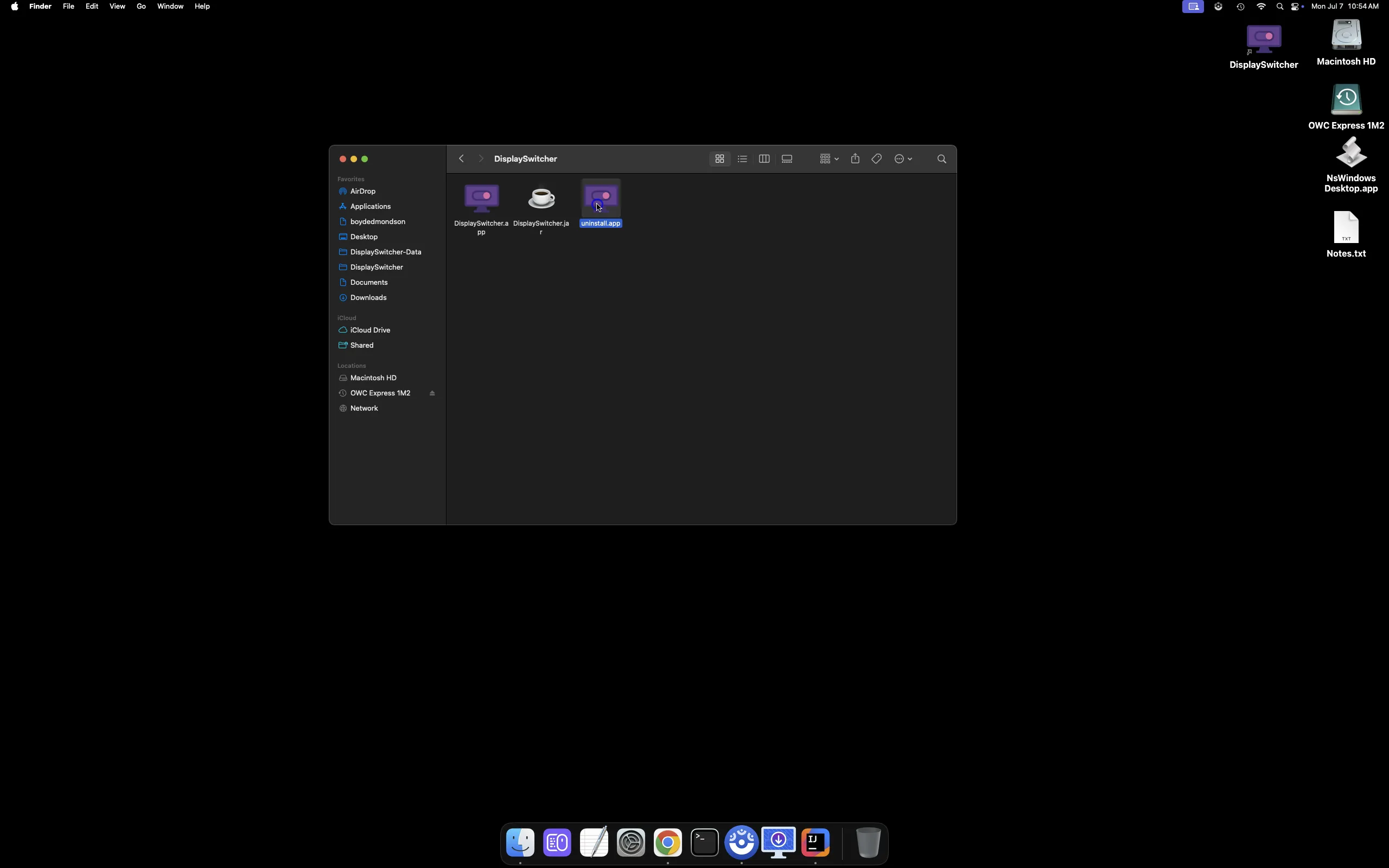Click the Time Machine menu bar icon

(x=1241, y=7)
